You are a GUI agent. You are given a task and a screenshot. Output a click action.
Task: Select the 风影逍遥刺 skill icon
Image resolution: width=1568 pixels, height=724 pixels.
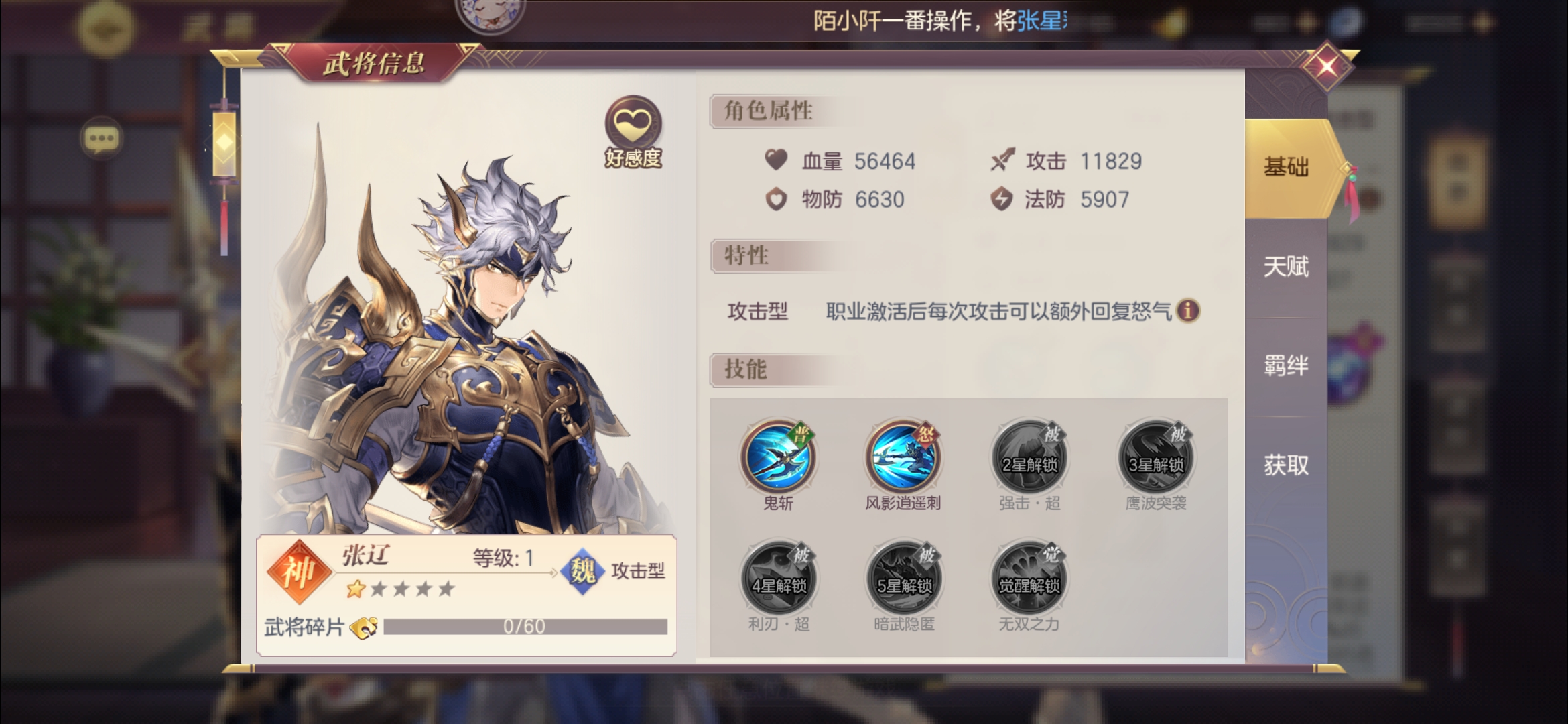tap(903, 457)
